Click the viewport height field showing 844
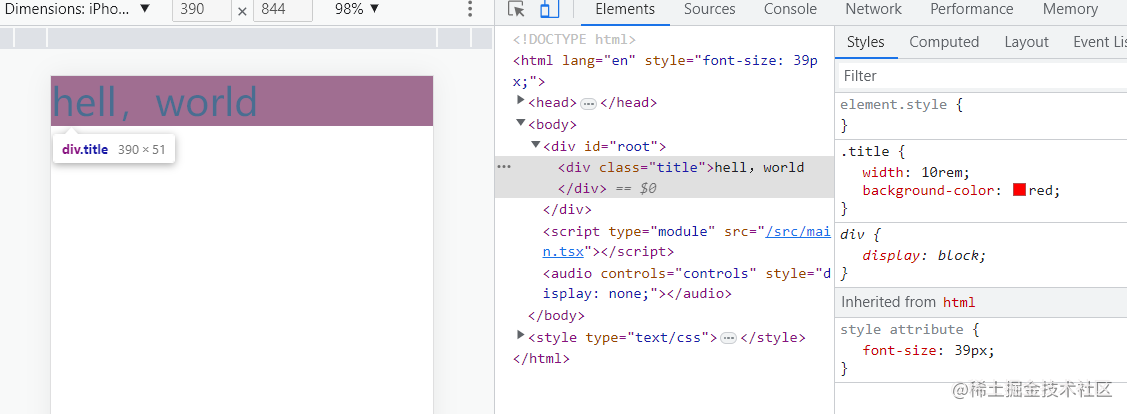The height and width of the screenshot is (414, 1127). click(282, 10)
